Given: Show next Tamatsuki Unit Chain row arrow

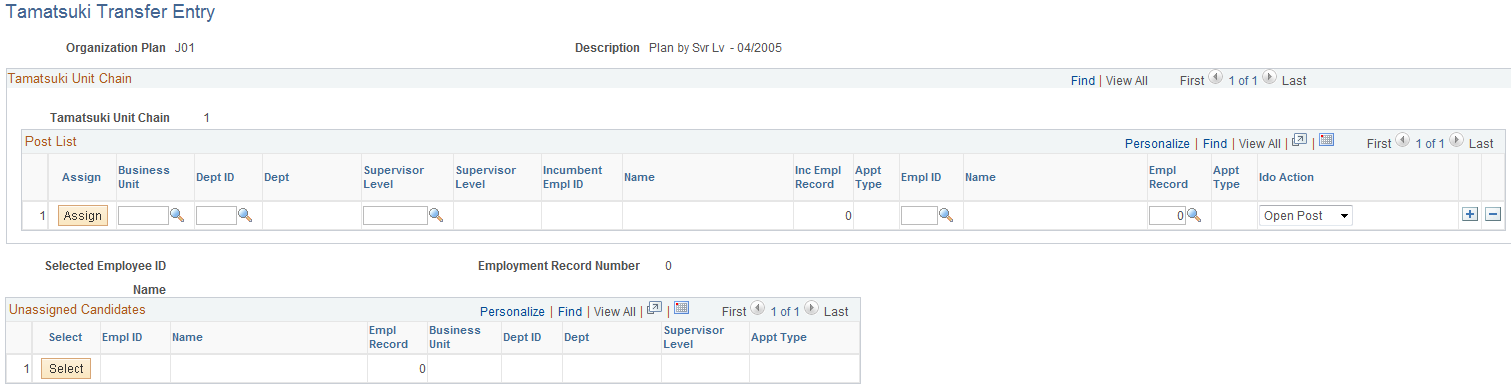Looking at the screenshot, I should point(1269,78).
